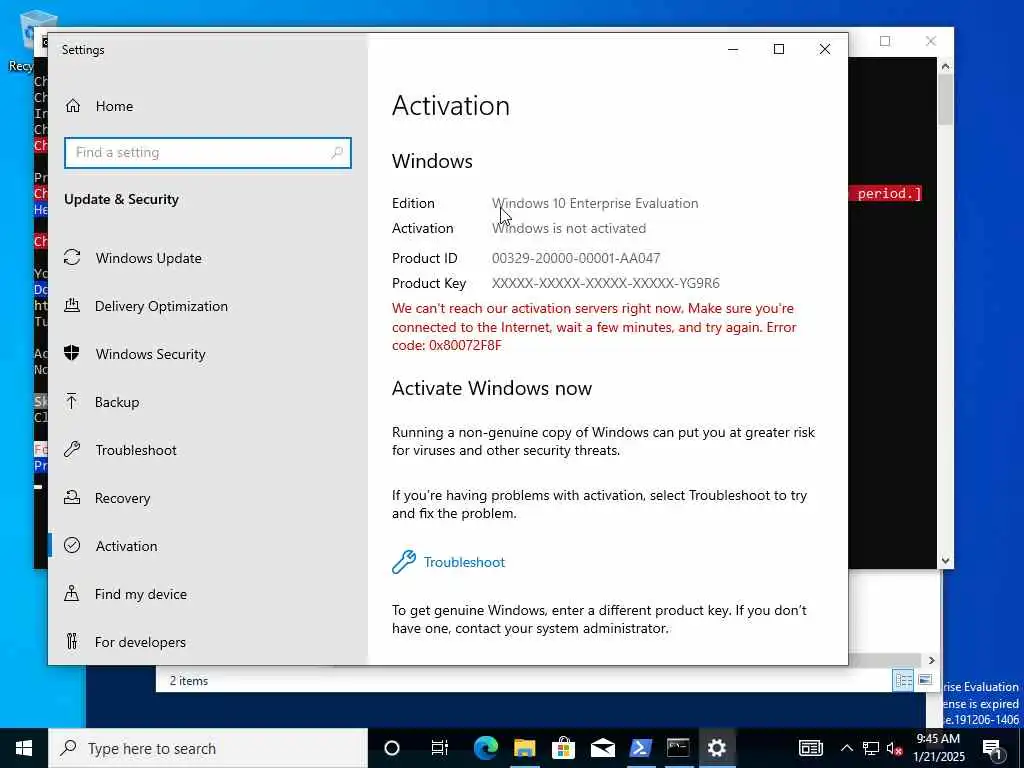
Task: Minimize the Settings window
Action: [x=733, y=50]
